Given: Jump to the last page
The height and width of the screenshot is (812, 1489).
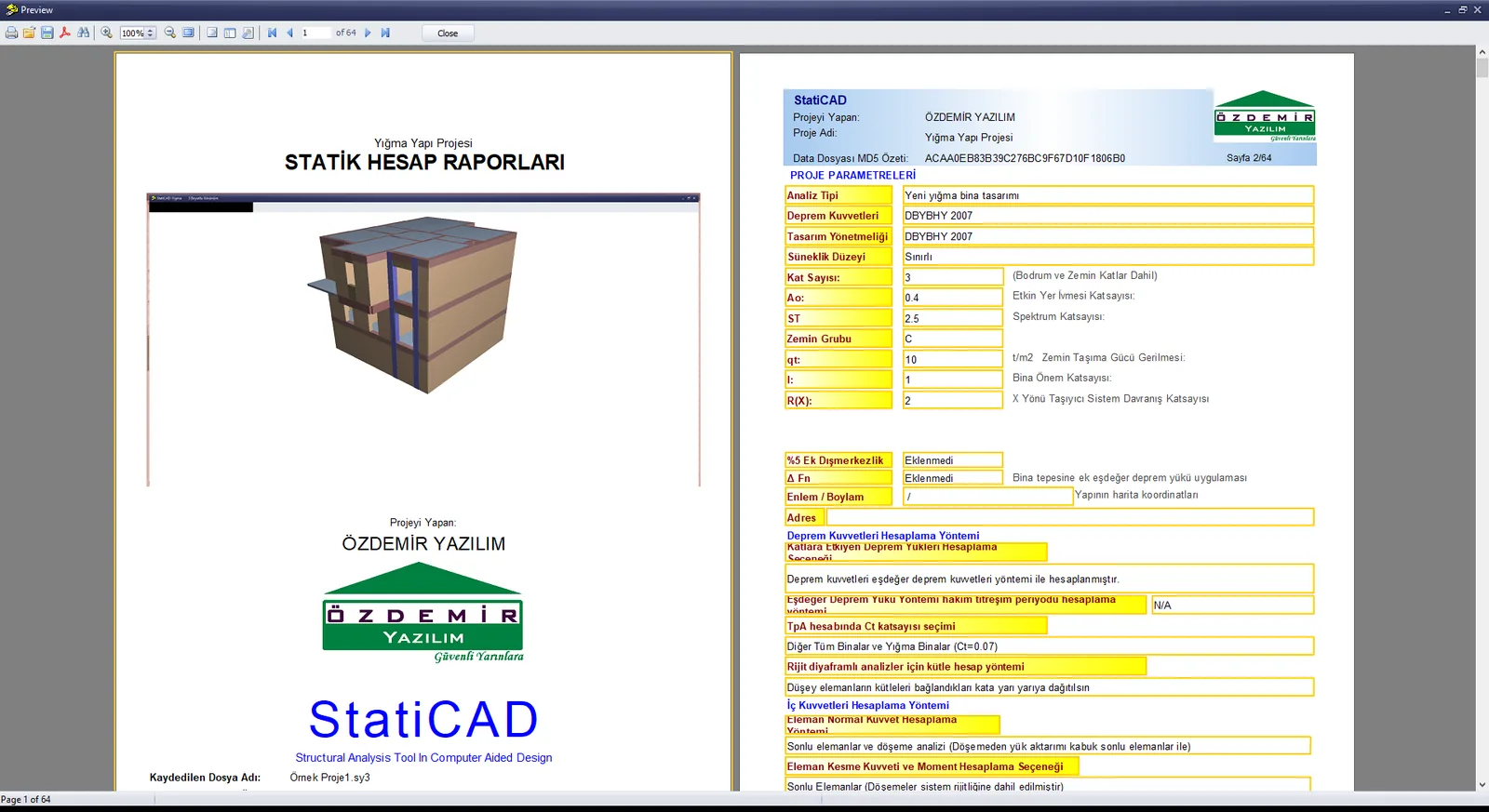Looking at the screenshot, I should tap(385, 33).
